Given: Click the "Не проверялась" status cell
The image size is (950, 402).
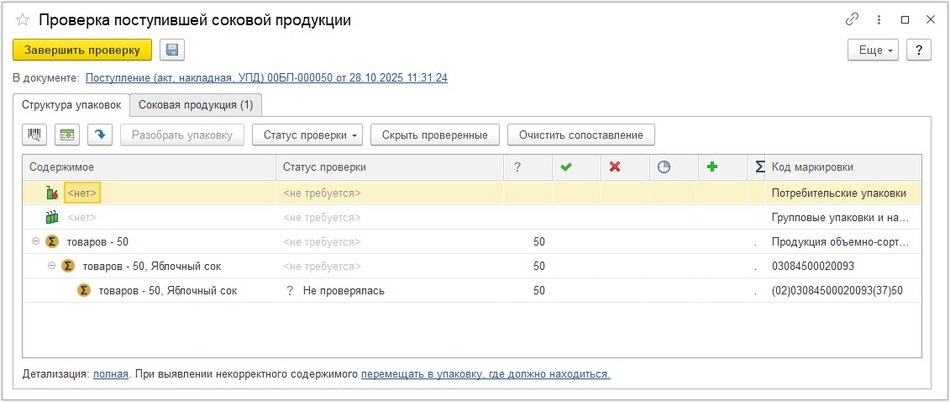Looking at the screenshot, I should pos(344,291).
